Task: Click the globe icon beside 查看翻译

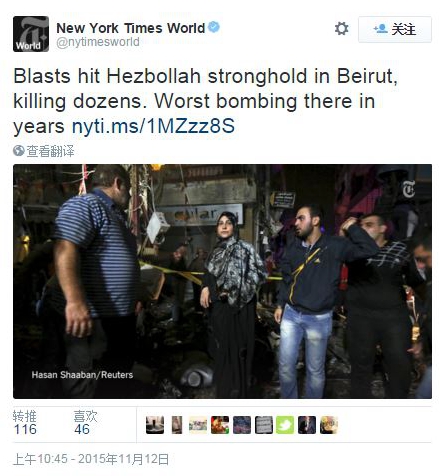Action: [x=19, y=151]
